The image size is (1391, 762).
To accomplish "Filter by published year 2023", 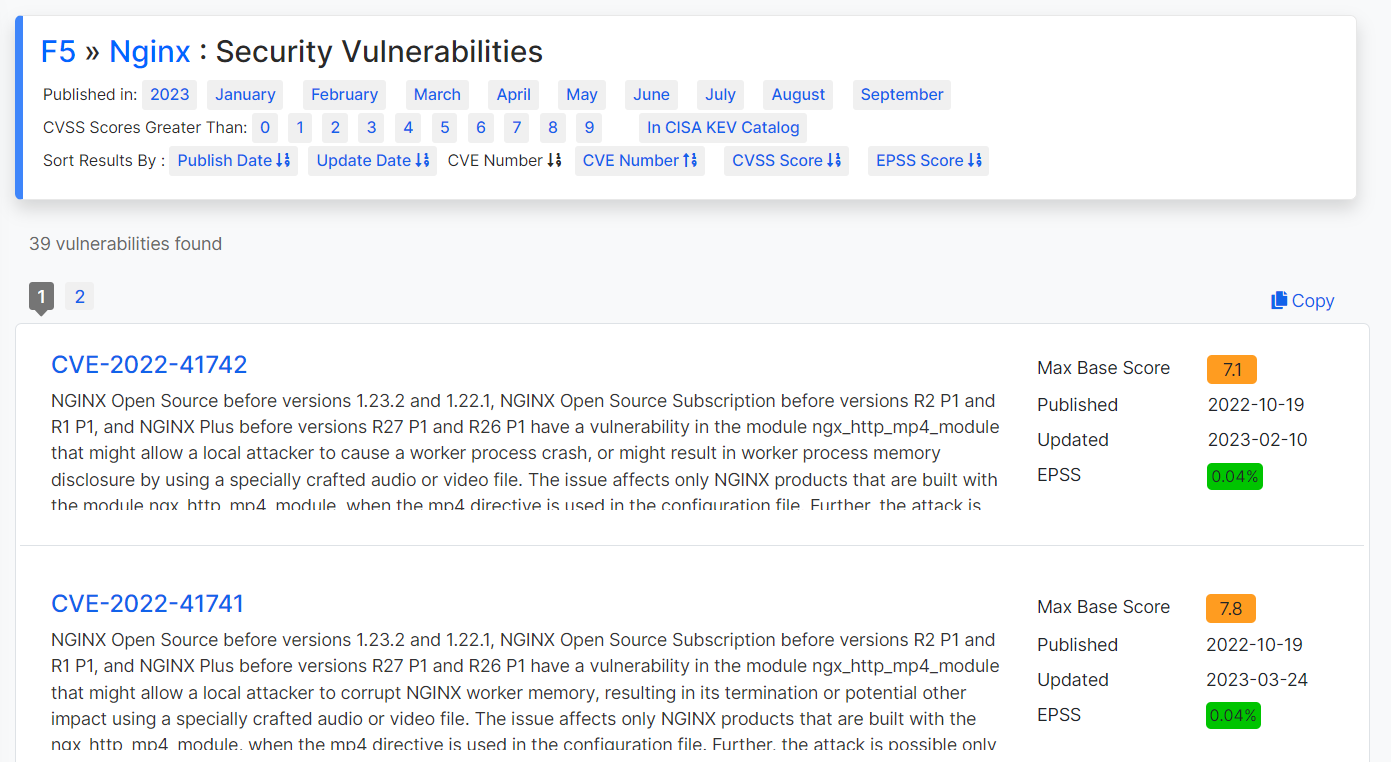I will pos(170,94).
